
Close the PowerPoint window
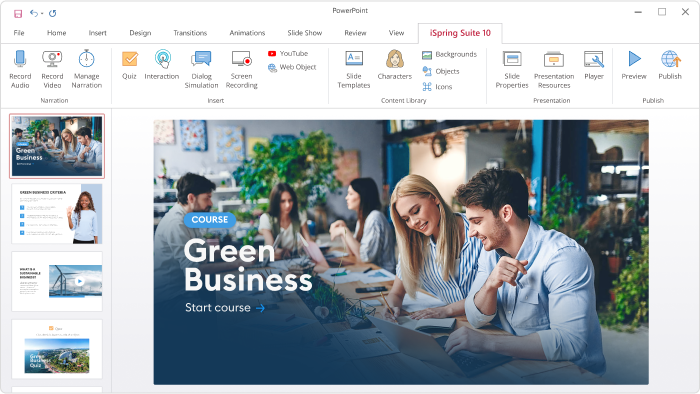(685, 12)
